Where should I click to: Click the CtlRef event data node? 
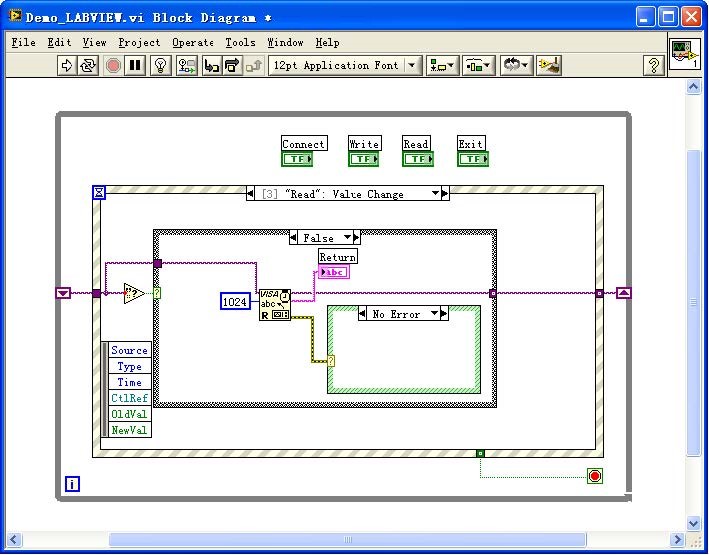coord(129,398)
